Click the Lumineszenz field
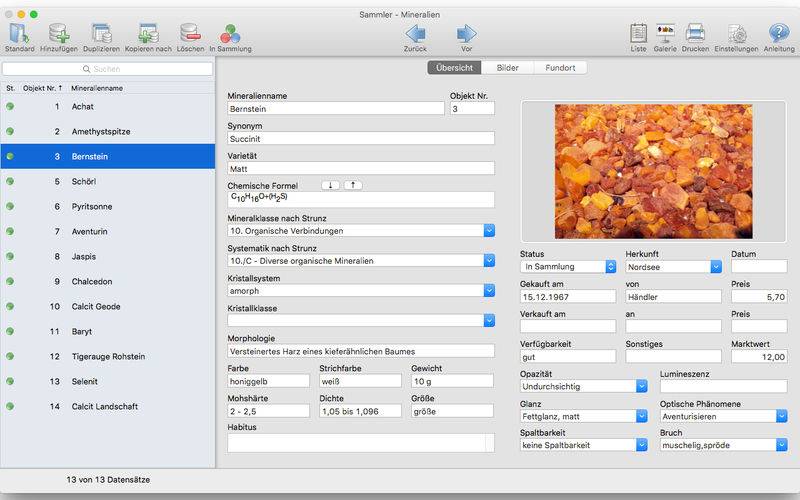This screenshot has width=800, height=500. [723, 387]
